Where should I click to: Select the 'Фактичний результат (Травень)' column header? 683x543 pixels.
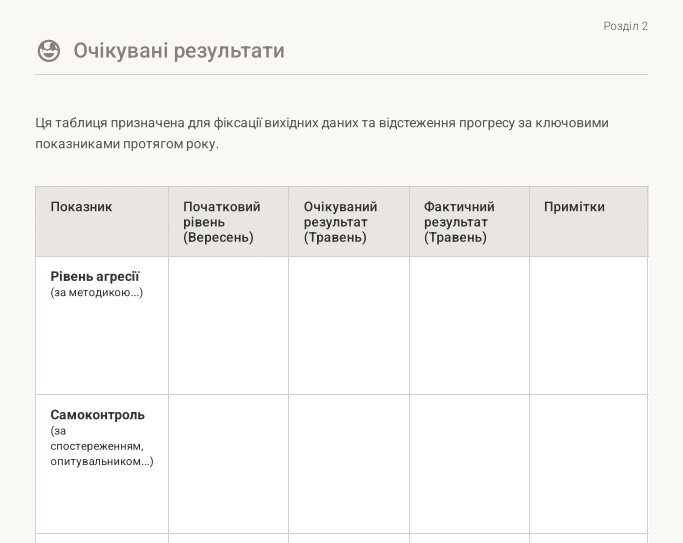click(x=470, y=222)
